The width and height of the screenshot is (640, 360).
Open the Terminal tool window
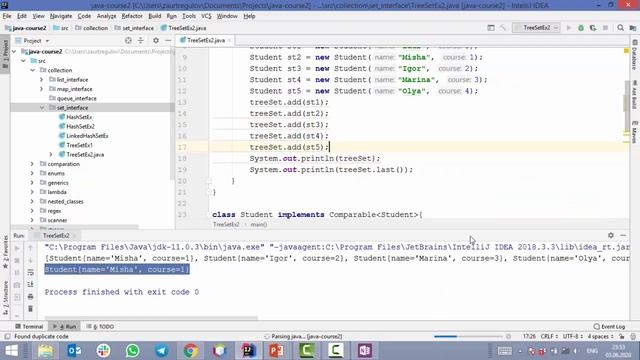[29, 327]
